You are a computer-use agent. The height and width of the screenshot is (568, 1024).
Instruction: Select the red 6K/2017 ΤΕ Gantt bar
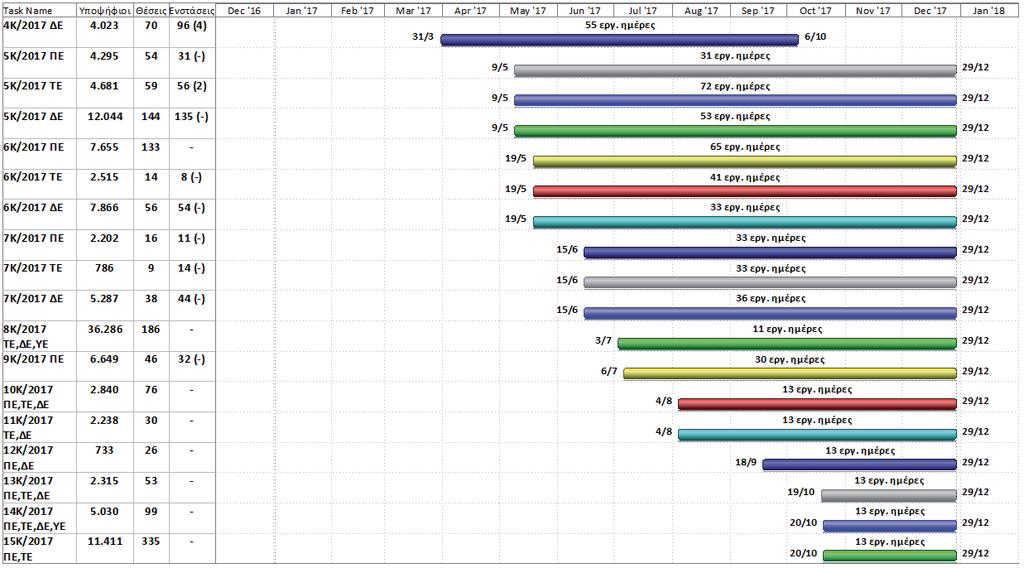click(745, 191)
